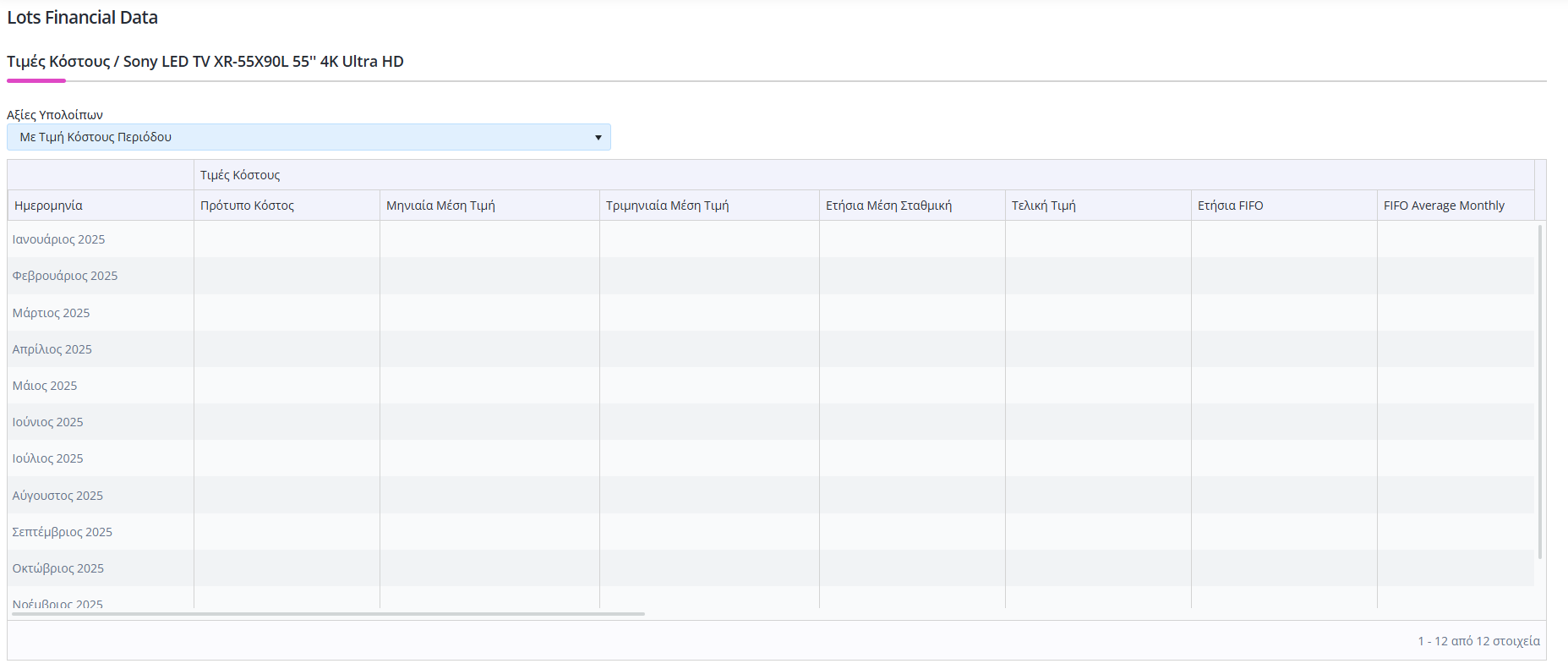Select the Μάιος 2025 row
1568x669 pixels.
pyautogui.click(x=771, y=386)
